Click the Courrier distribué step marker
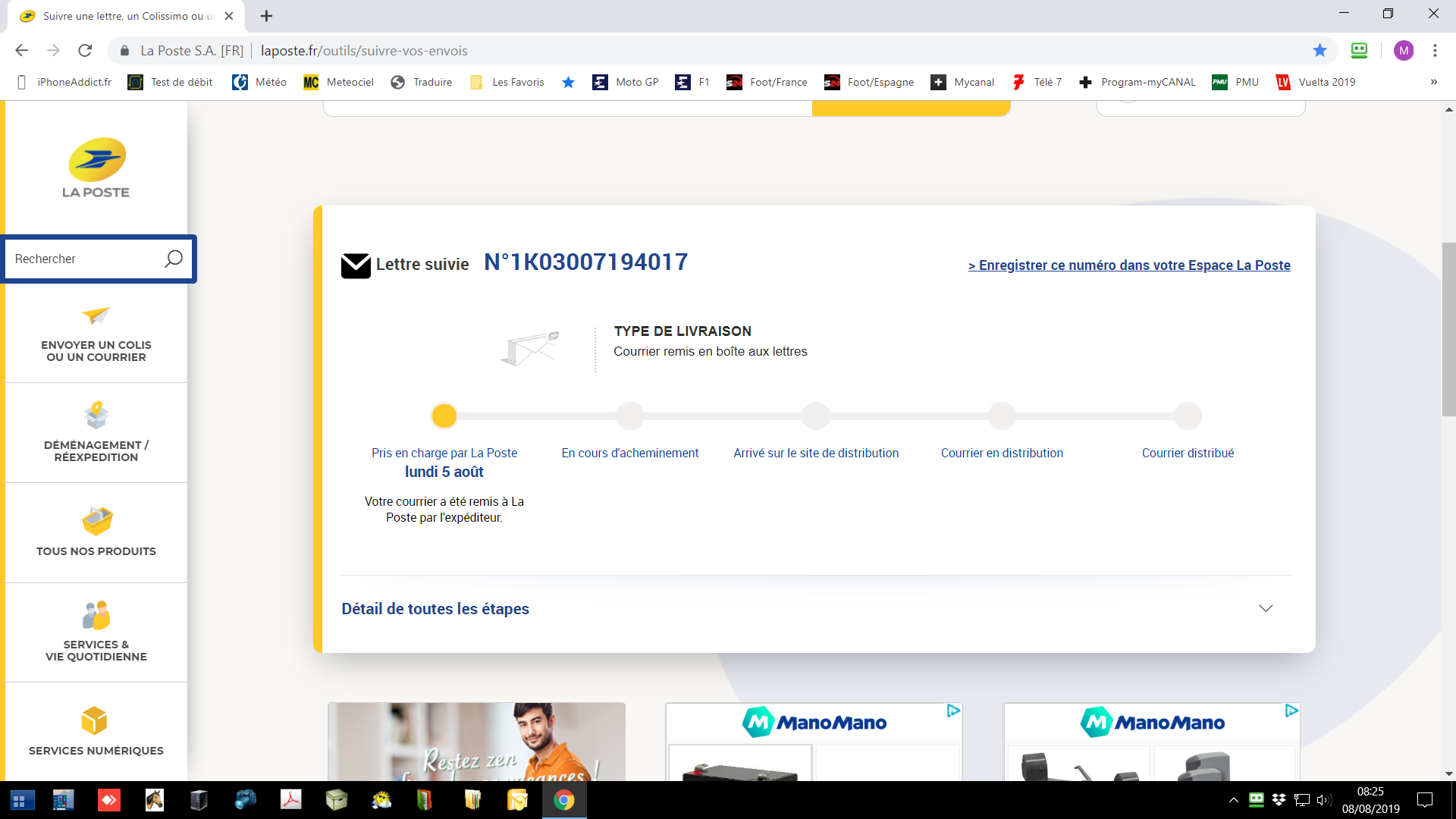The image size is (1456, 819). tap(1188, 416)
